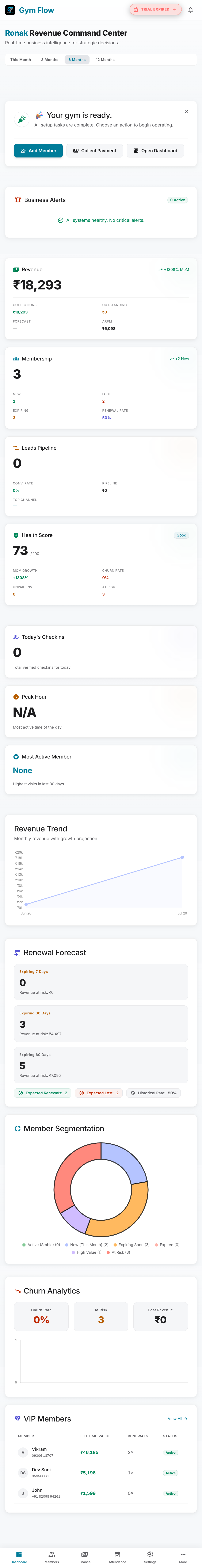
Task: Toggle Expired legend item
Action: point(167,1245)
